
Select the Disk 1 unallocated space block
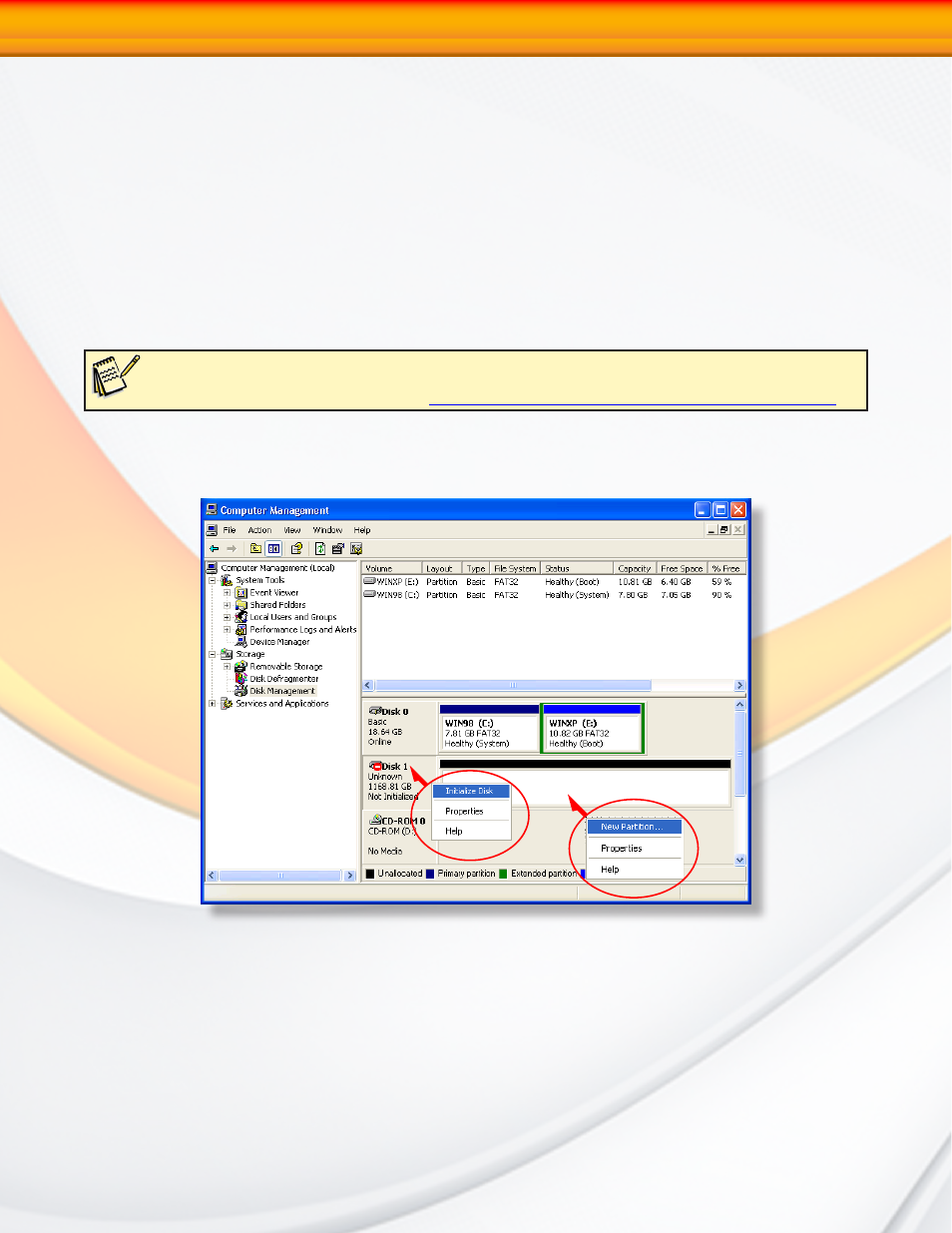[585, 783]
